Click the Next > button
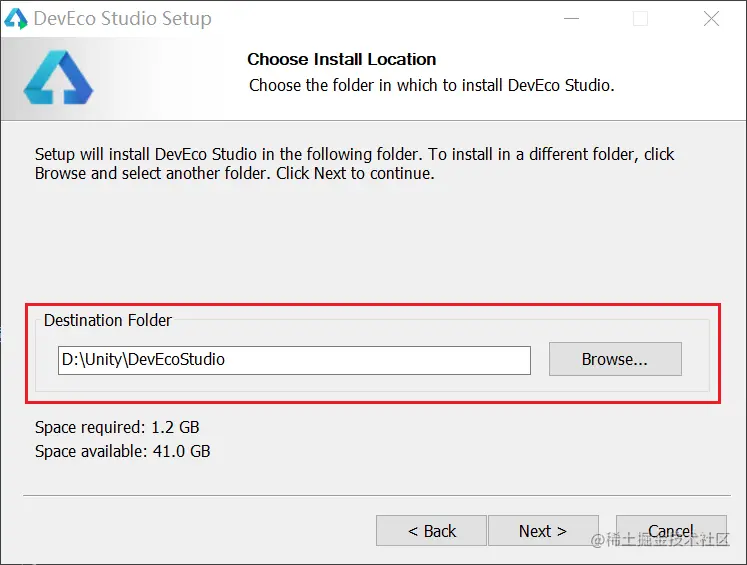This screenshot has width=747, height=565. (543, 530)
